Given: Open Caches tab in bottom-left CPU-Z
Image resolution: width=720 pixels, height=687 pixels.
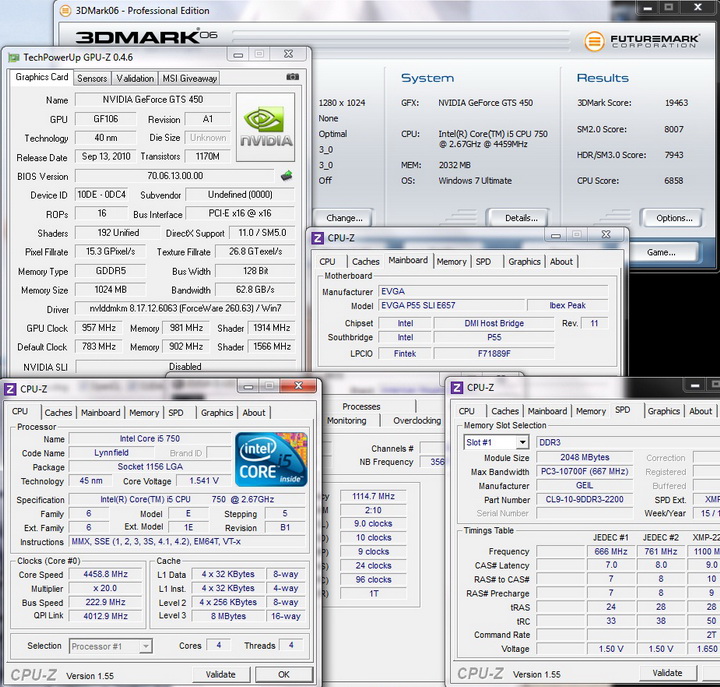Looking at the screenshot, I should (x=58, y=412).
